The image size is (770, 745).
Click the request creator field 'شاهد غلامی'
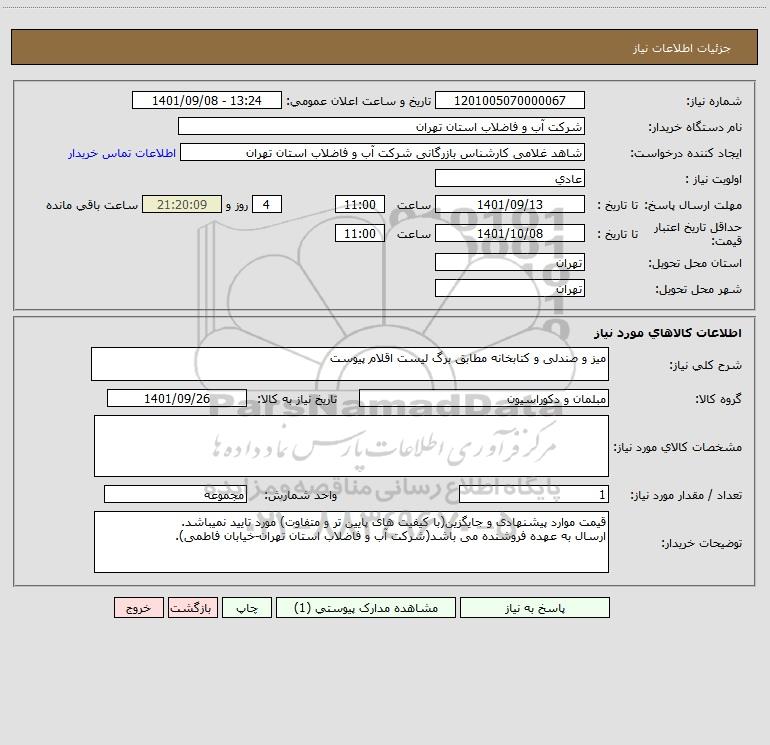[x=382, y=152]
